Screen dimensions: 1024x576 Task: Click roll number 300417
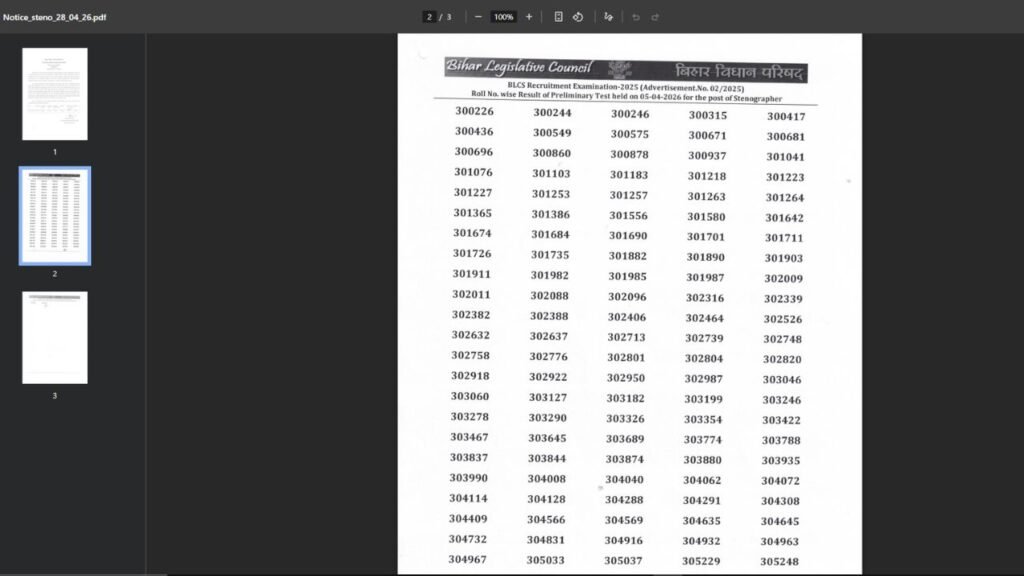786,116
